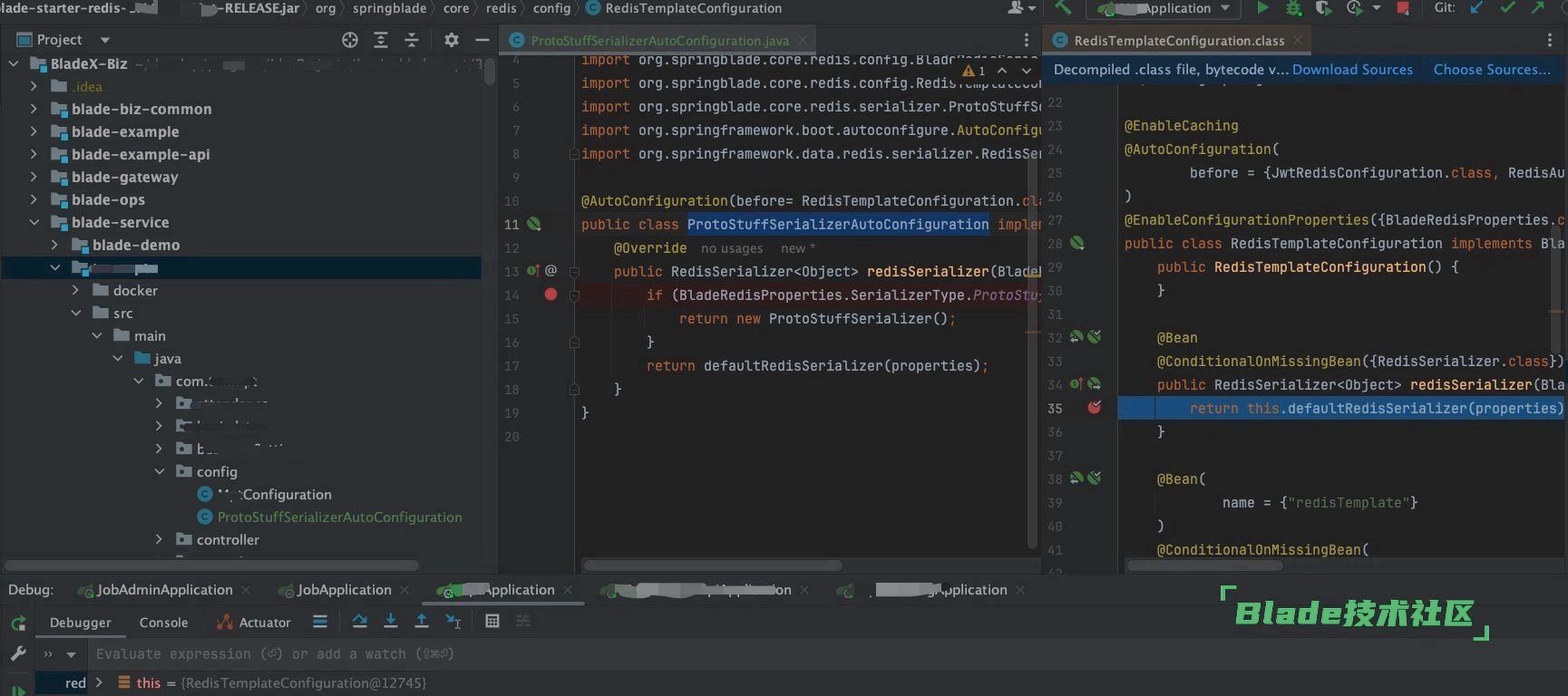Click the Project tree vertical scrollbar
Image resolution: width=1568 pixels, height=696 pixels.
490,71
